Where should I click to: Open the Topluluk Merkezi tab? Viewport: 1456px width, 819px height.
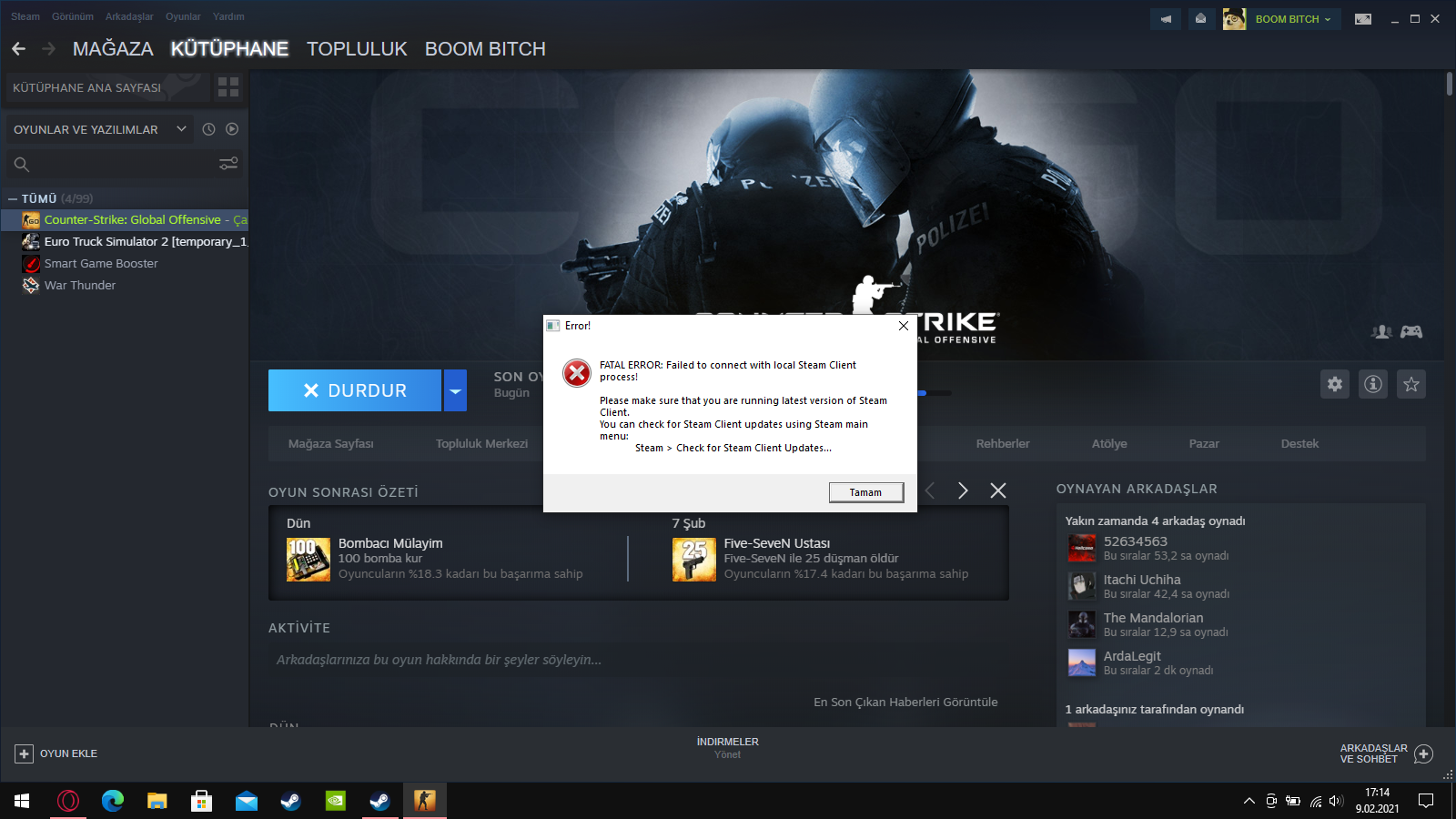tap(481, 444)
